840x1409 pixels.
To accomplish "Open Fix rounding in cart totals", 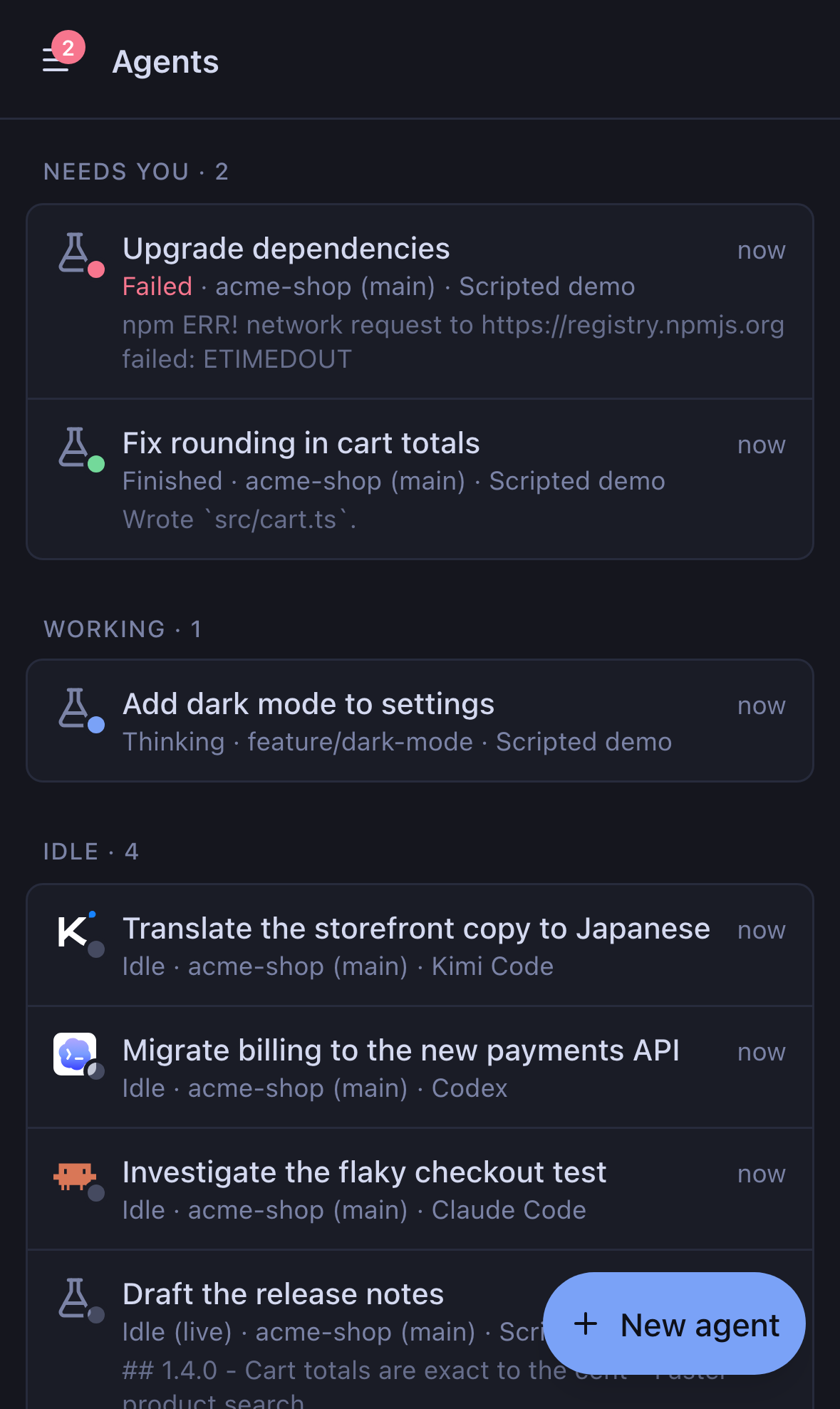I will click(x=420, y=479).
